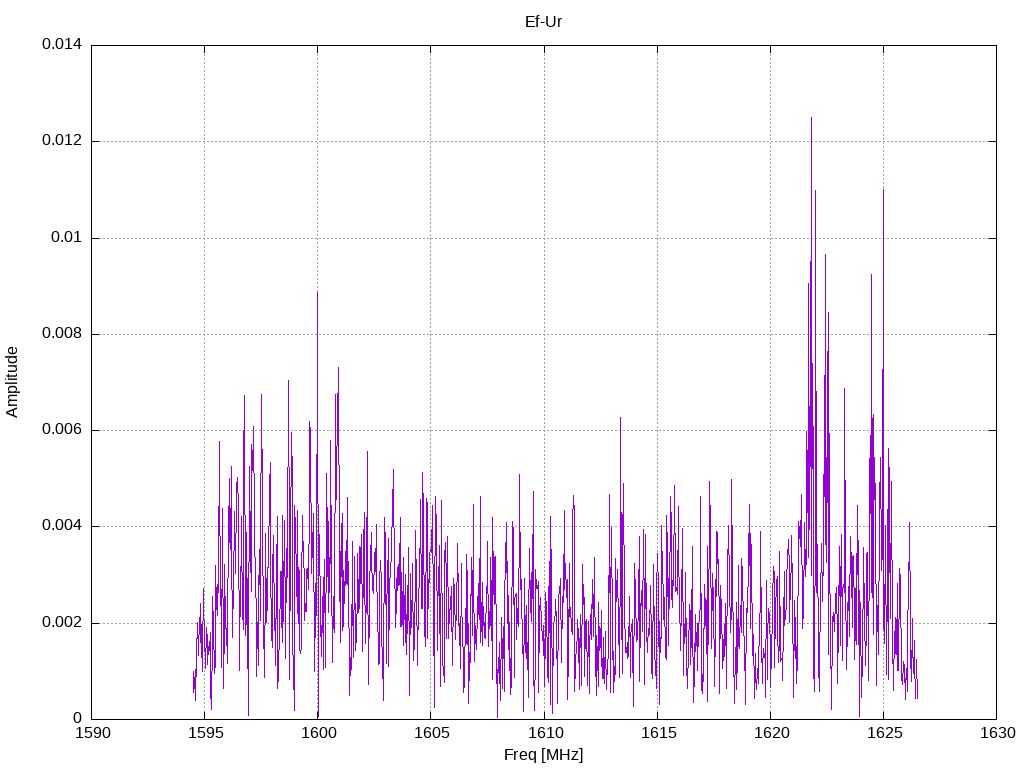1024x768 pixels.
Task: Click the y-axis tick value 0.004
Action: 62,526
